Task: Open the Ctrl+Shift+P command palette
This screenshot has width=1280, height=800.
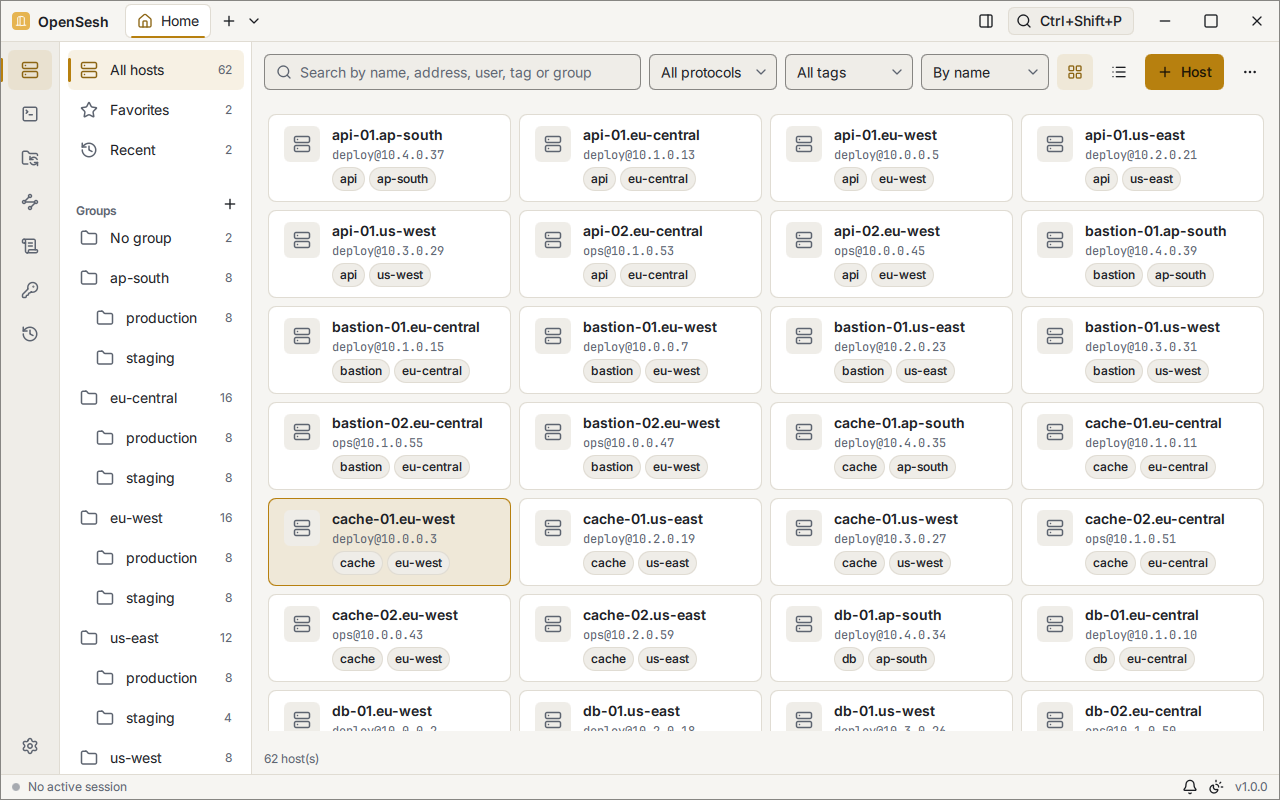Action: pos(1071,21)
